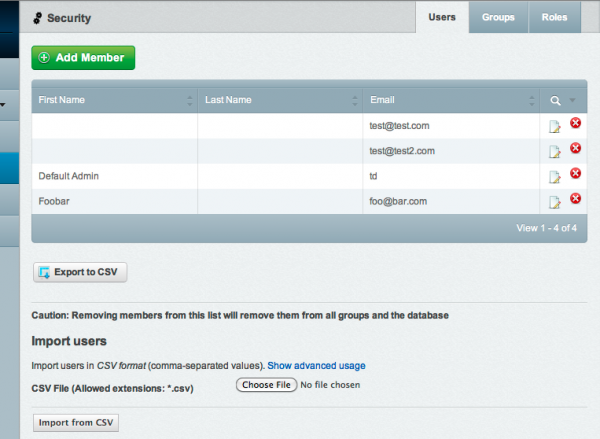This screenshot has width=600, height=439.
Task: Click the Import users heading
Action: (69, 341)
